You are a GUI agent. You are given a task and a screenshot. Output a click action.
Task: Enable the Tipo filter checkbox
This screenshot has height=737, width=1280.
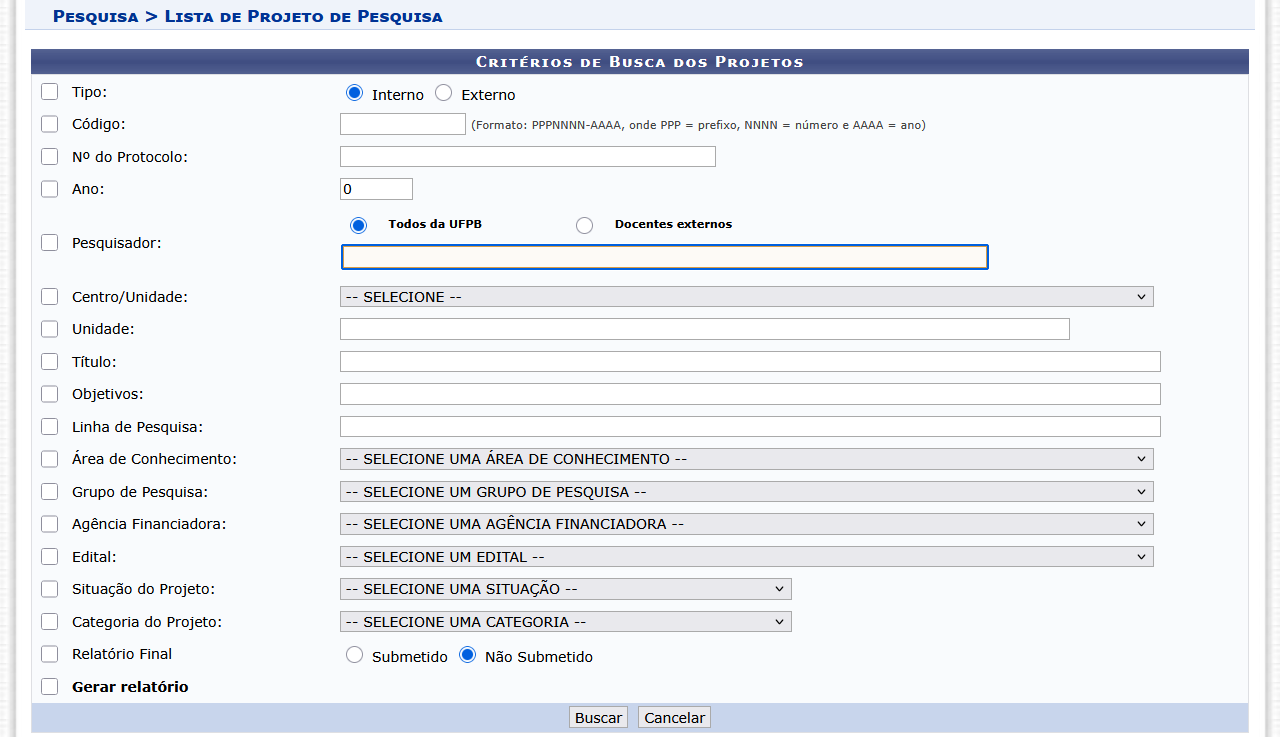pyautogui.click(x=50, y=92)
